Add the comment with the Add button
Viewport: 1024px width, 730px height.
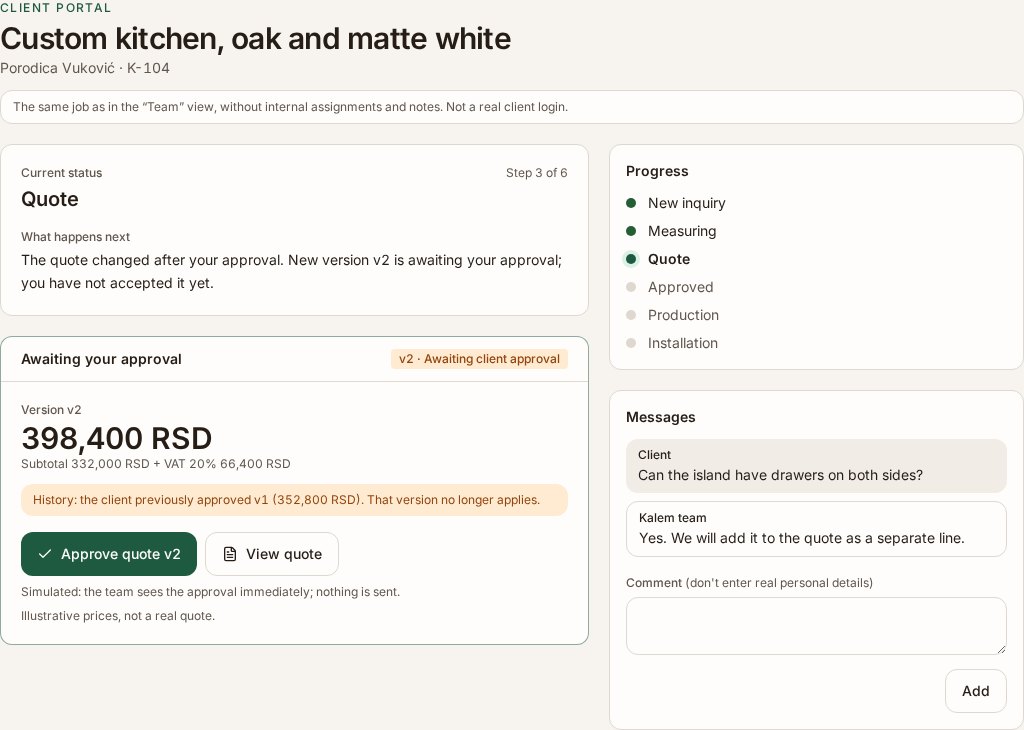coord(976,691)
